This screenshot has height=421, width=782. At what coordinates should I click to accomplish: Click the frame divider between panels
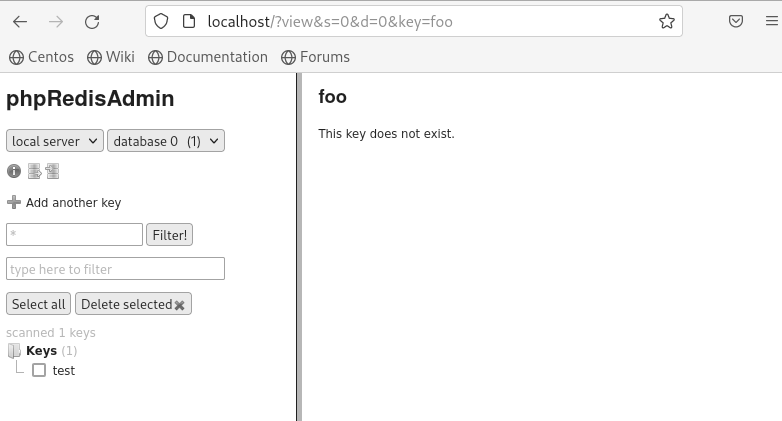coord(299,247)
